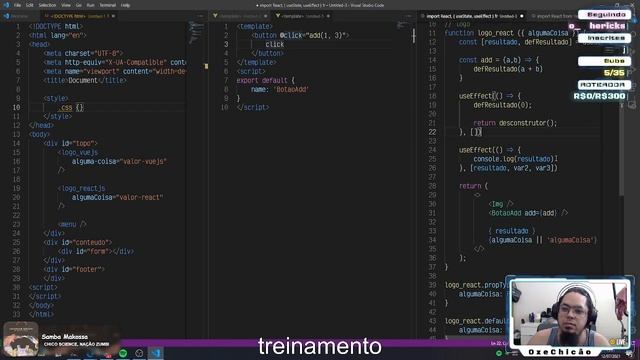Open more actions for first editor group
This screenshot has width=640, height=360.
(200, 16)
